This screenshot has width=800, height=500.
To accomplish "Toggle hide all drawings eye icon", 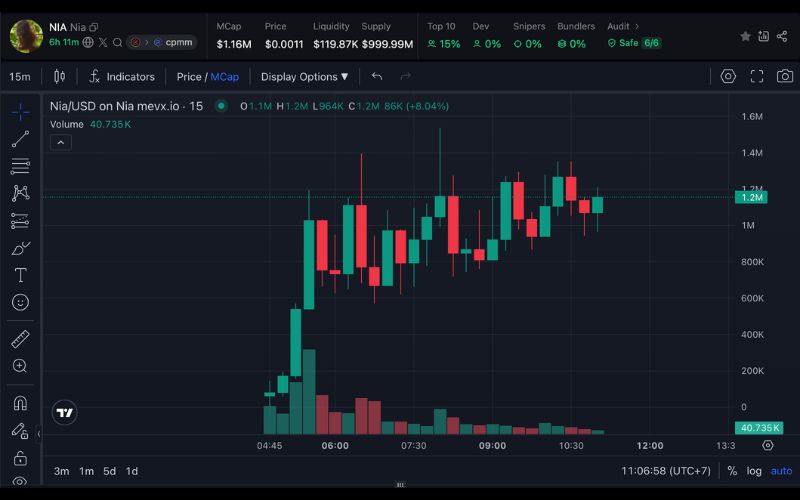I will coord(20,481).
